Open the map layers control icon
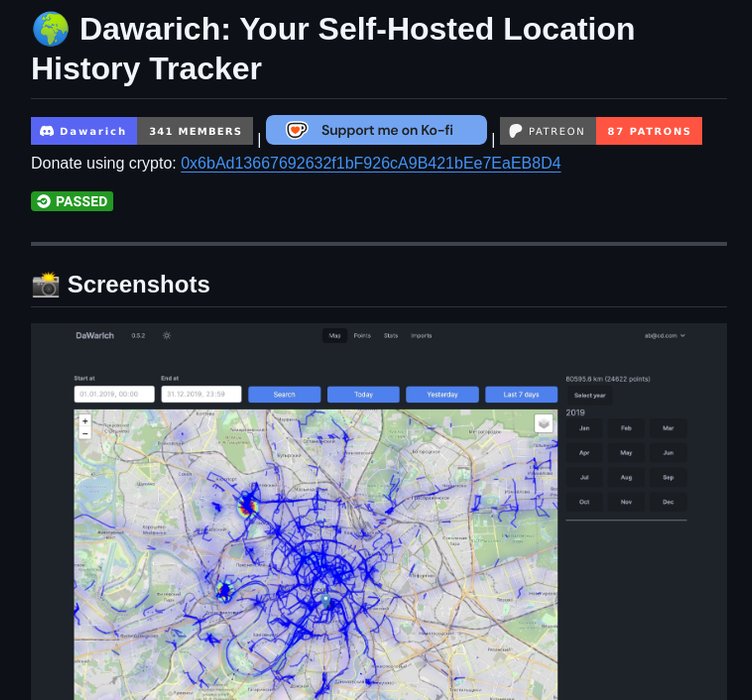This screenshot has width=752, height=700. pos(544,424)
